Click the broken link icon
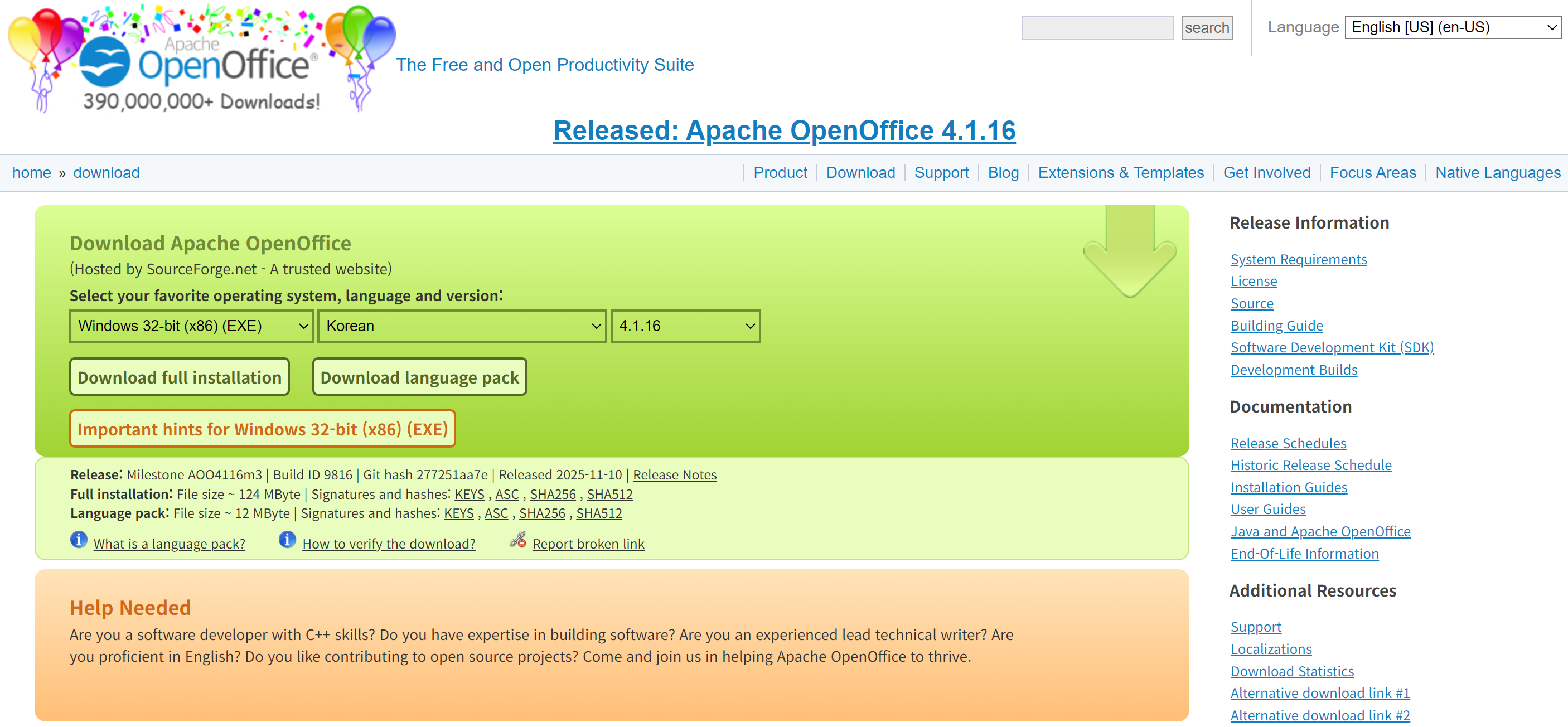Viewport: 1568px width, 727px height. coord(518,540)
